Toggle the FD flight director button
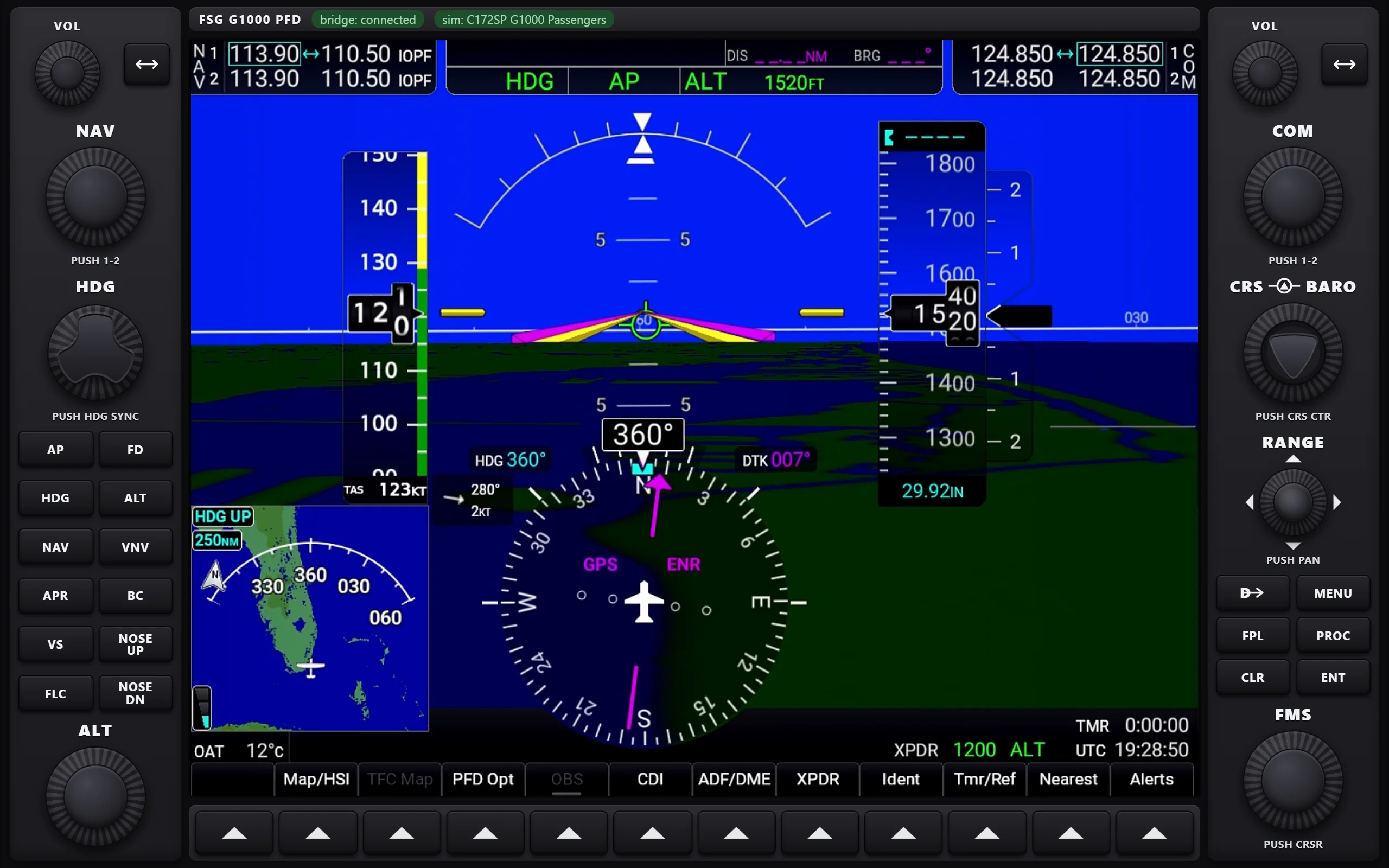The height and width of the screenshot is (868, 1389). 136,450
